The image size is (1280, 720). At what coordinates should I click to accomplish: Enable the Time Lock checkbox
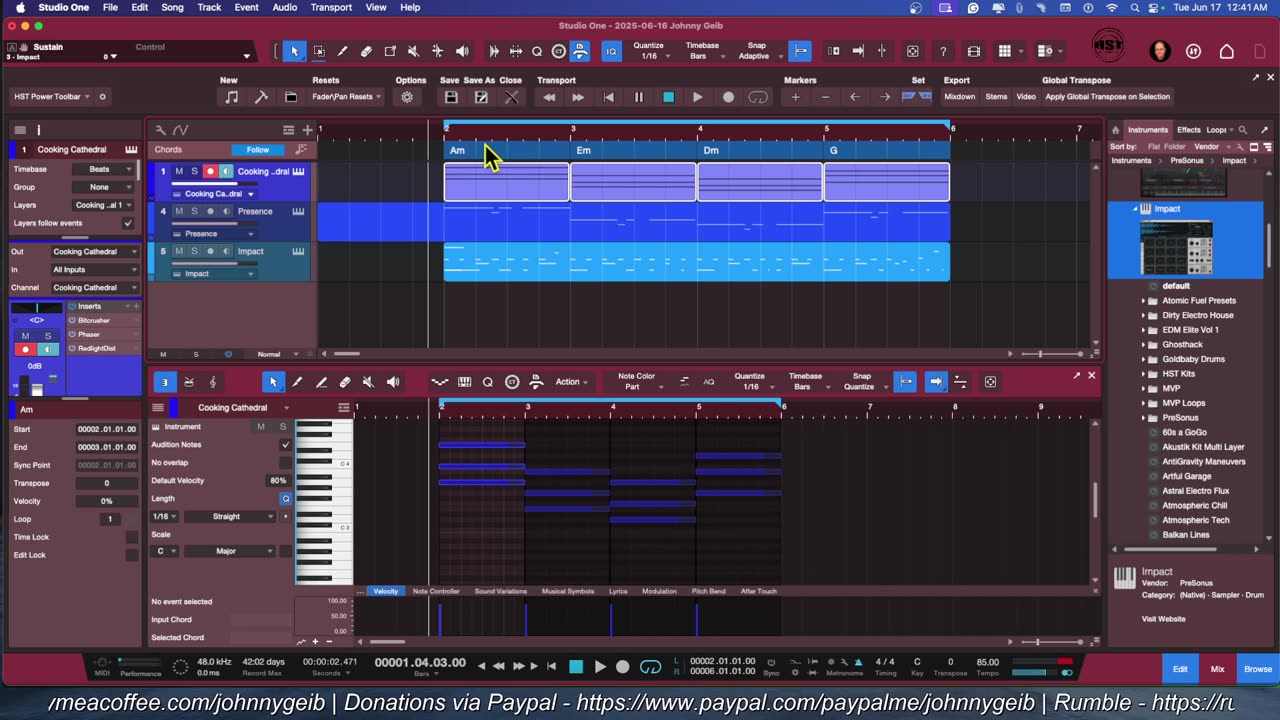[131, 537]
